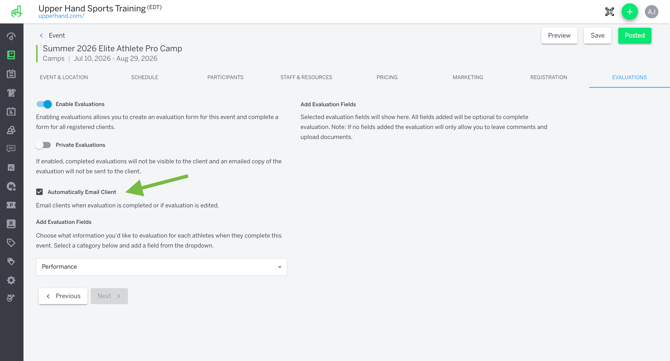Open the bottom medal icon in sidebar
Image resolution: width=670 pixels, height=361 pixels.
(x=11, y=298)
